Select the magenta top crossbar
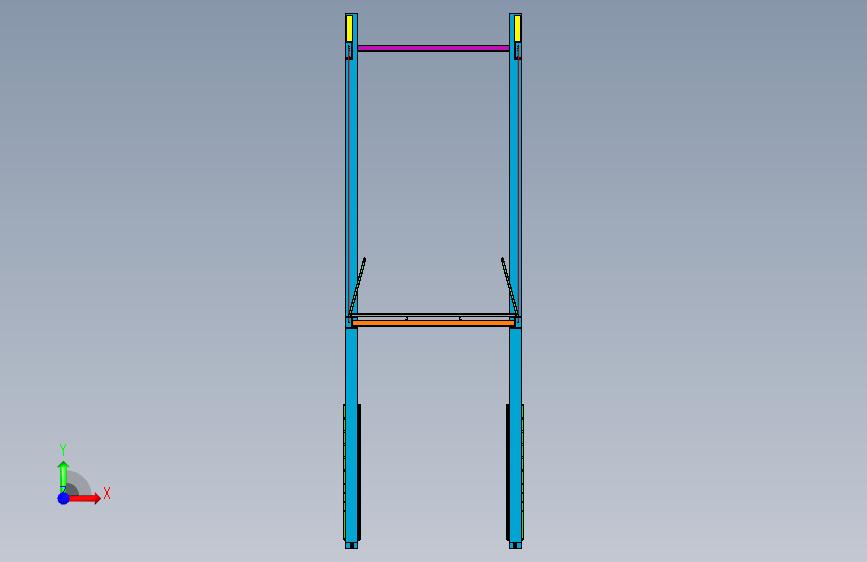 pos(434,49)
